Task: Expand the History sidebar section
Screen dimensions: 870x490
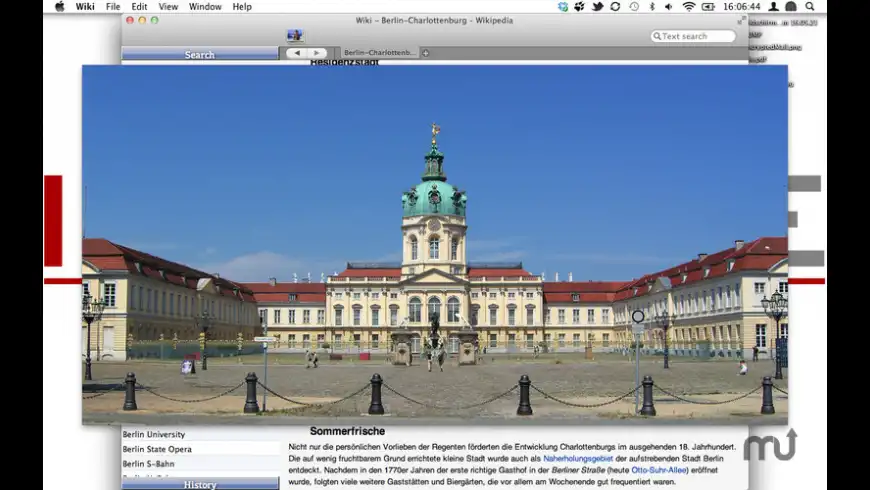Action: [200, 484]
